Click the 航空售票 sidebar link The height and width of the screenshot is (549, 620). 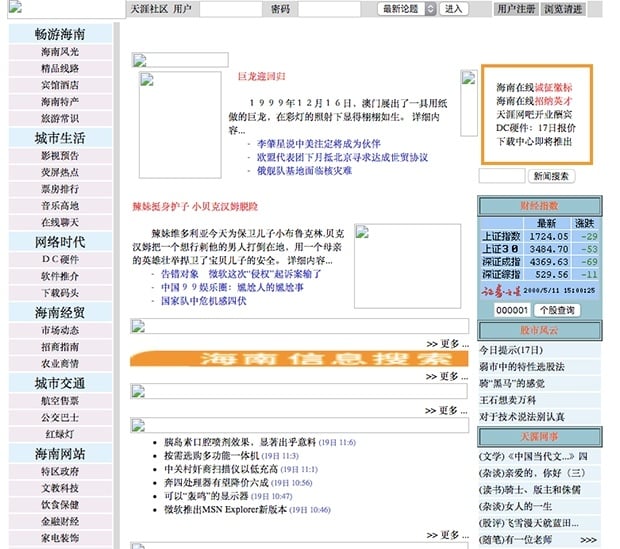pos(60,400)
